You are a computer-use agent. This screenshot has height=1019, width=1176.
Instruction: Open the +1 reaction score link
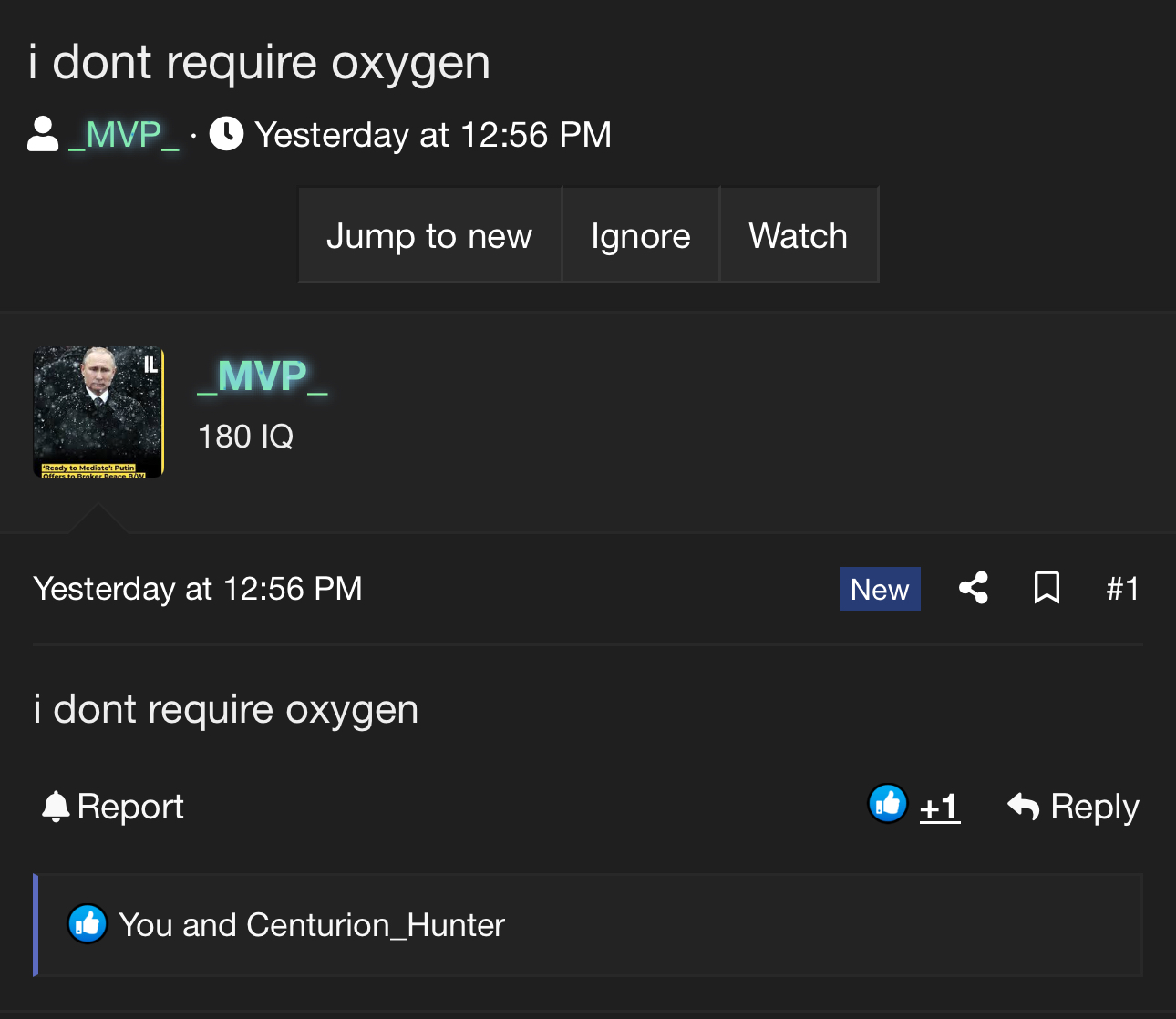pos(939,808)
